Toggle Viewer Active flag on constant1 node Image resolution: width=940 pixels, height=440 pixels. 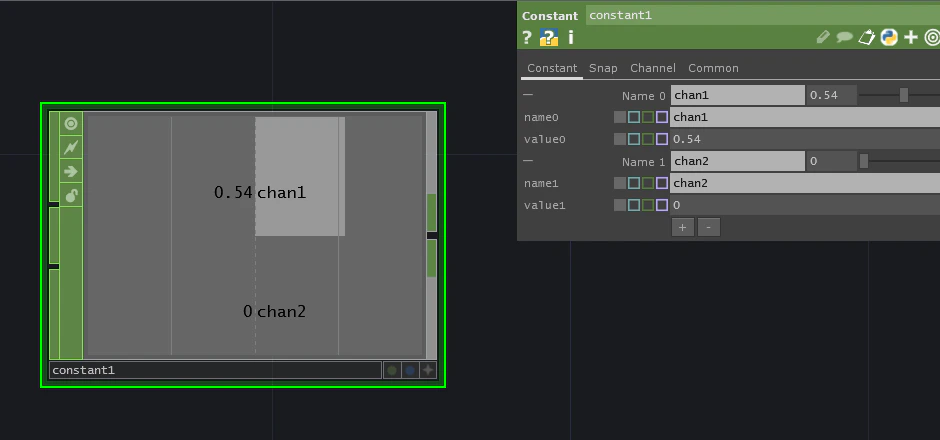click(x=71, y=123)
